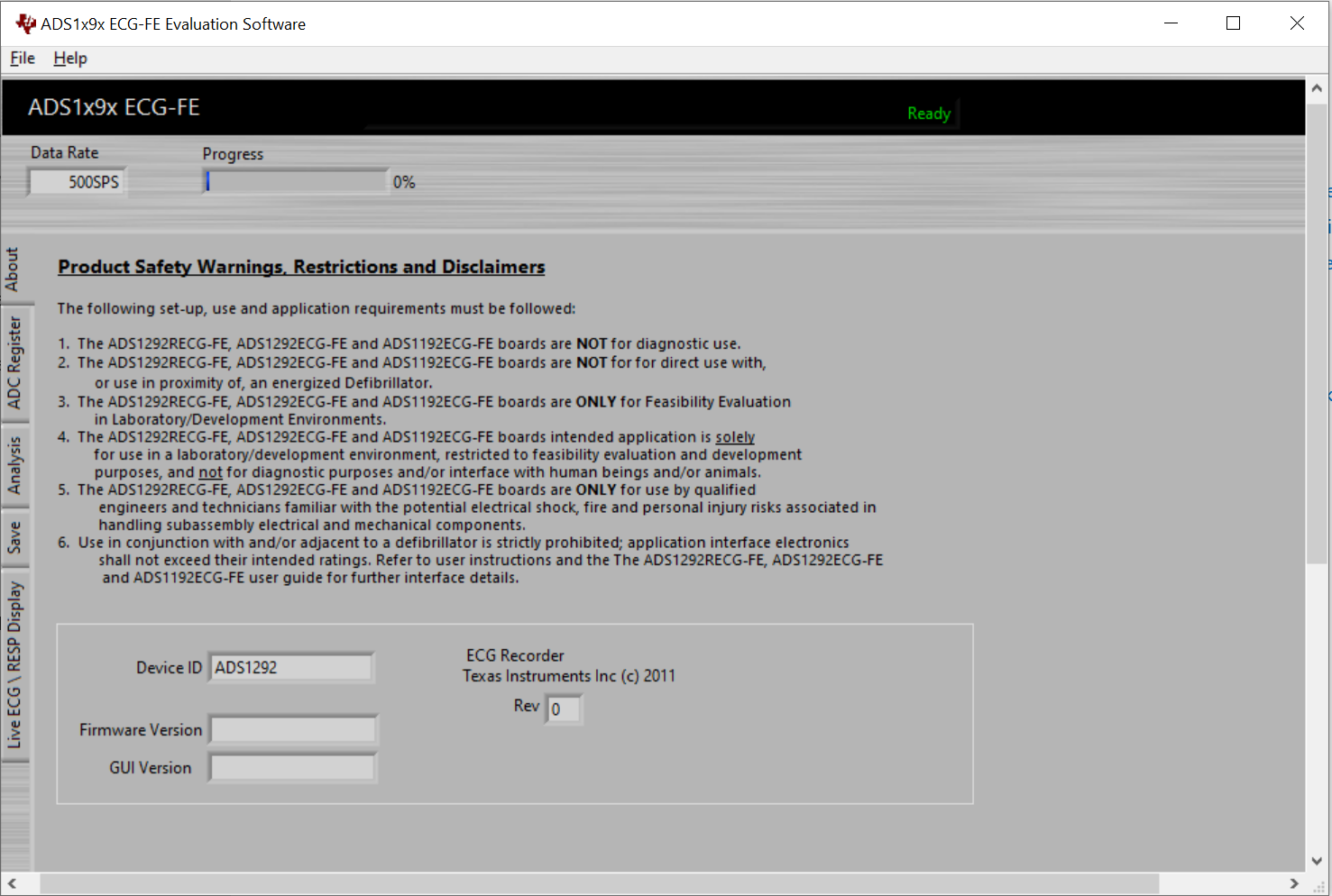Click the Firmware Version field
Image resolution: width=1332 pixels, height=896 pixels.
tap(293, 729)
